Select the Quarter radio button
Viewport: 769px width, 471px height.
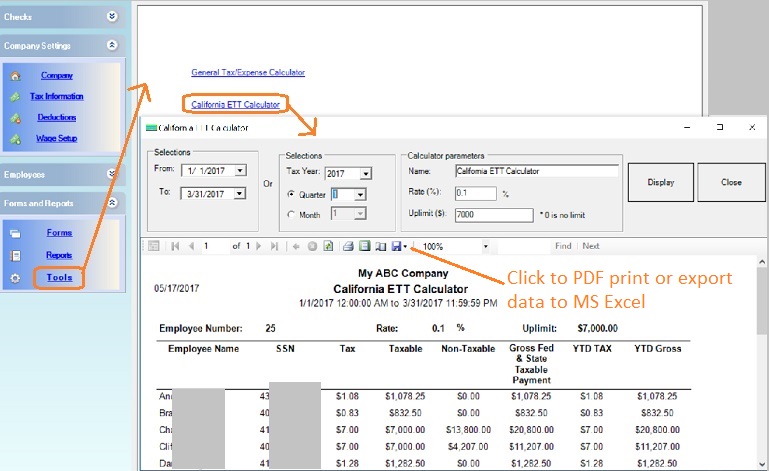pos(291,194)
